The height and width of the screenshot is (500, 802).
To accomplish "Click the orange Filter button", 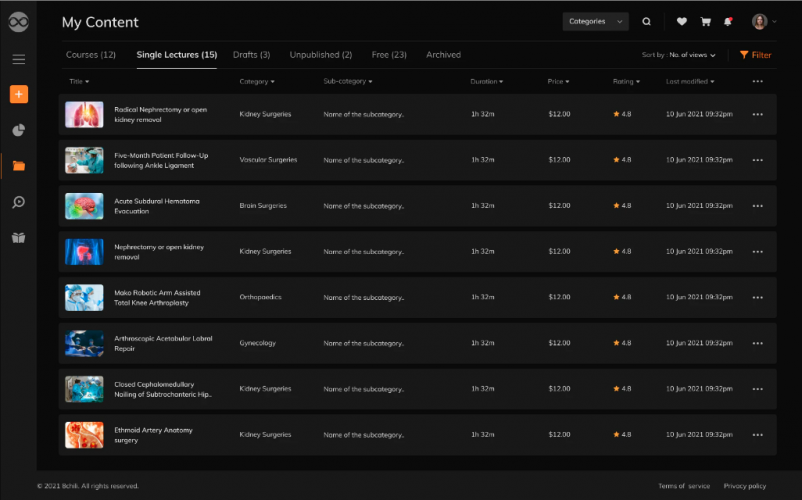I will 755,55.
